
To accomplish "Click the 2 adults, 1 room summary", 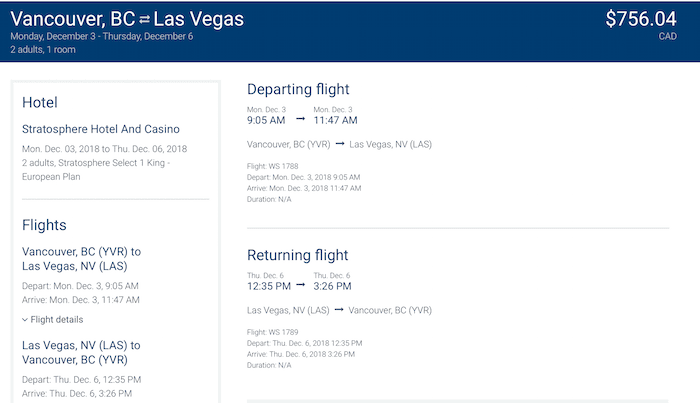I will coord(43,50).
